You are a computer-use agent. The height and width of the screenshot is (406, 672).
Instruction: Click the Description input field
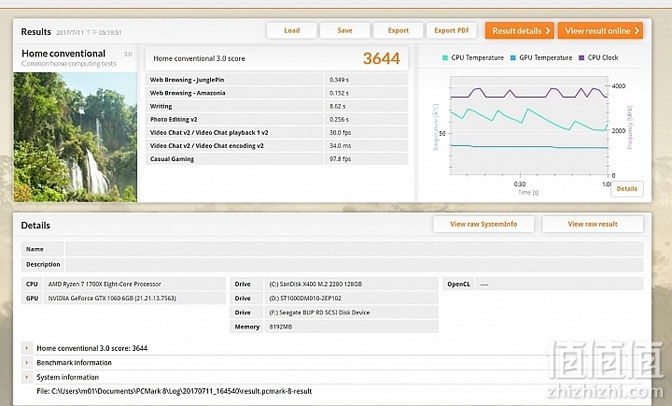click(354, 265)
